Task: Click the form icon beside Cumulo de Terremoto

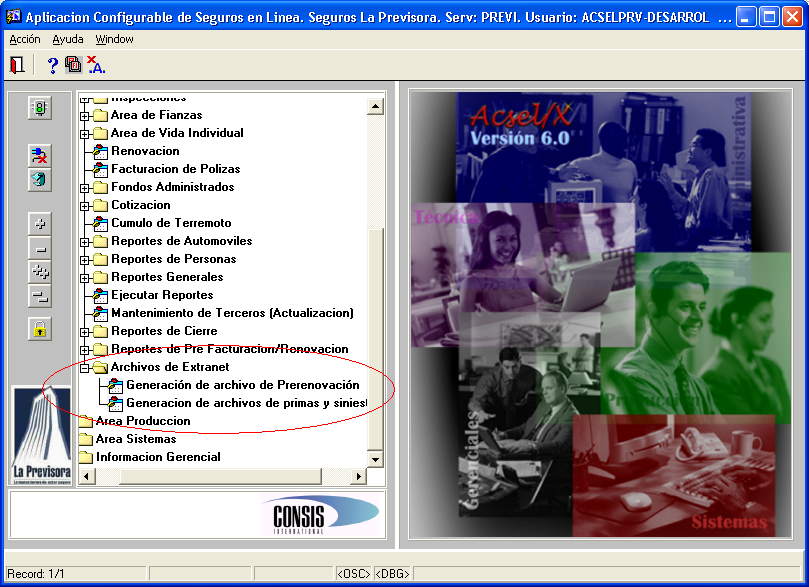Action: (100, 223)
